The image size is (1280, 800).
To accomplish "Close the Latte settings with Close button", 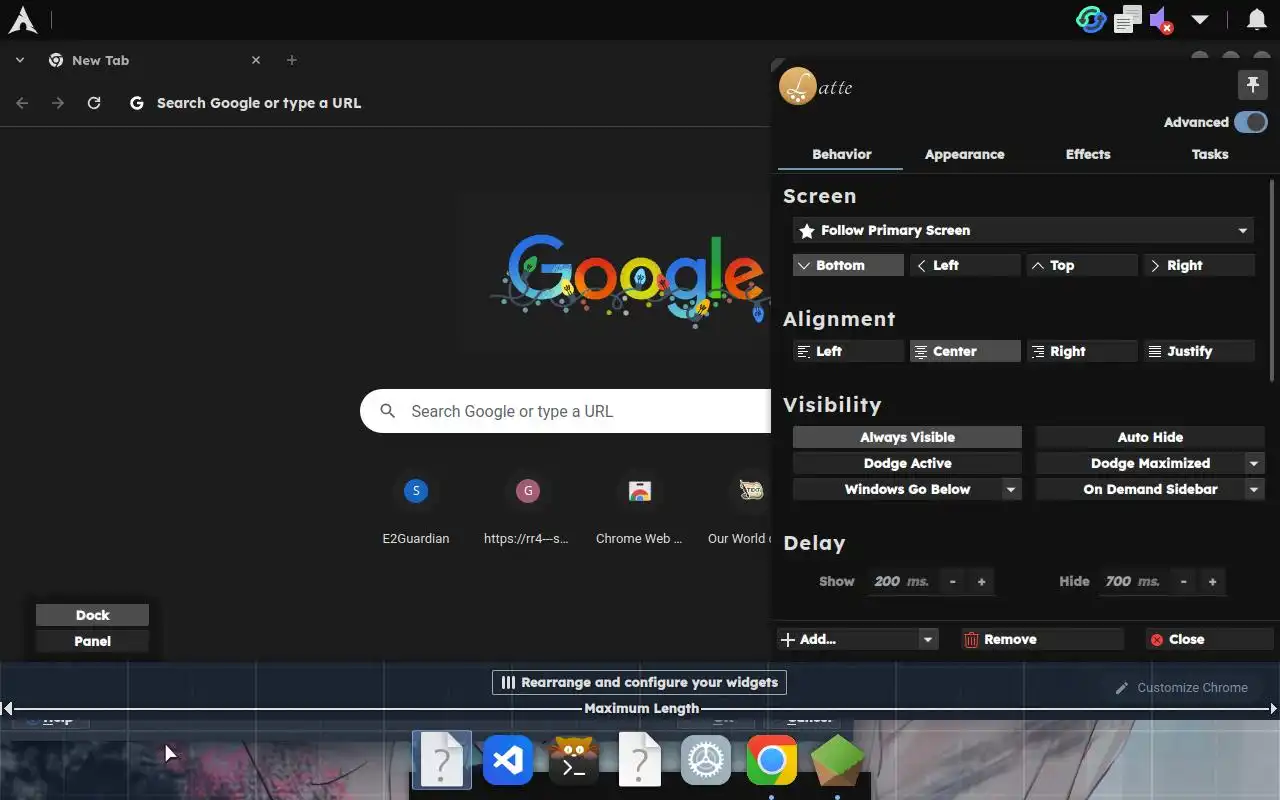I will tap(1209, 639).
